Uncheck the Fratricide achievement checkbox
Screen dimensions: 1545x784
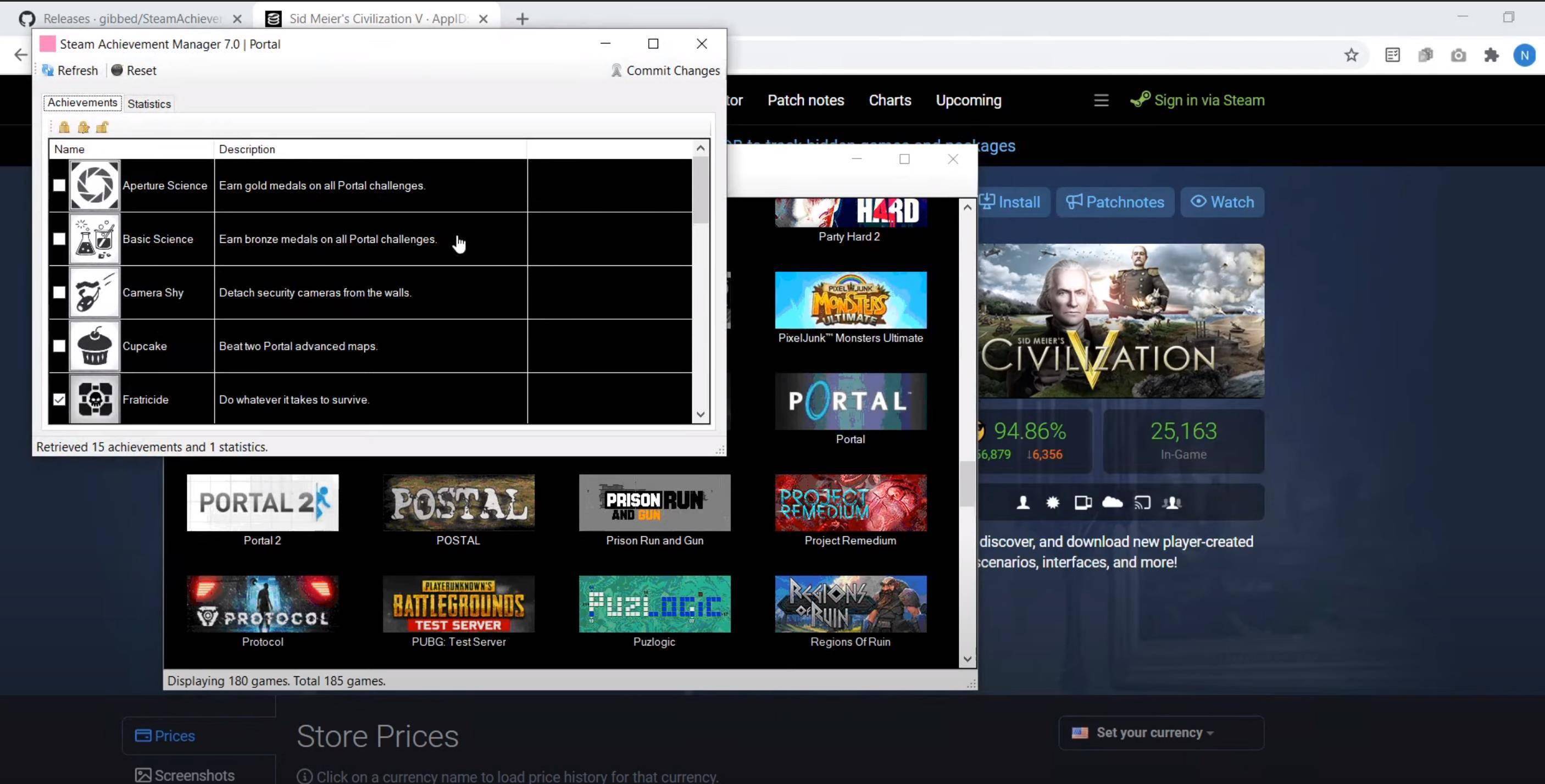59,399
